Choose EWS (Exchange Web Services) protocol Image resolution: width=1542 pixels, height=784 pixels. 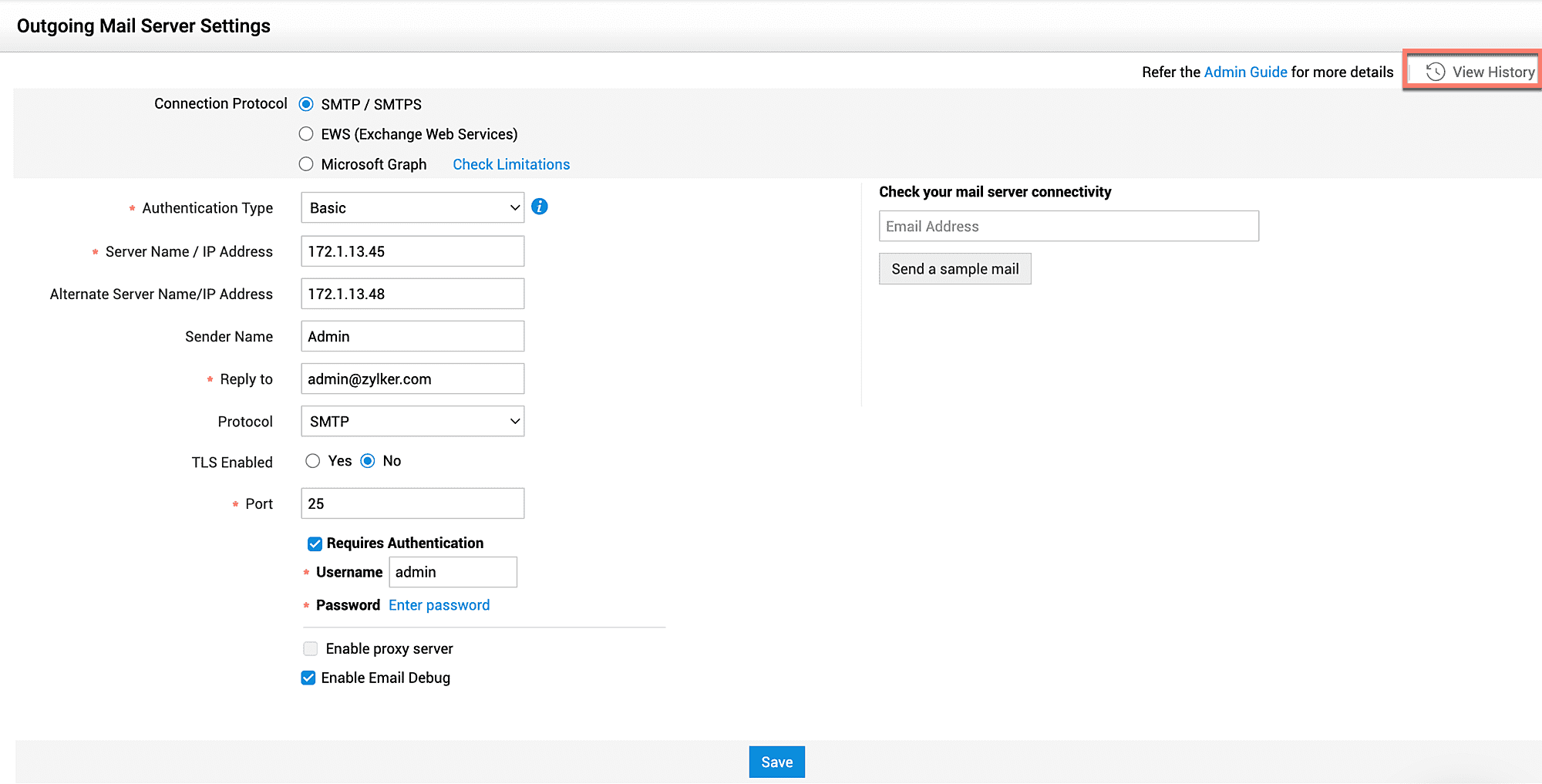coord(306,134)
